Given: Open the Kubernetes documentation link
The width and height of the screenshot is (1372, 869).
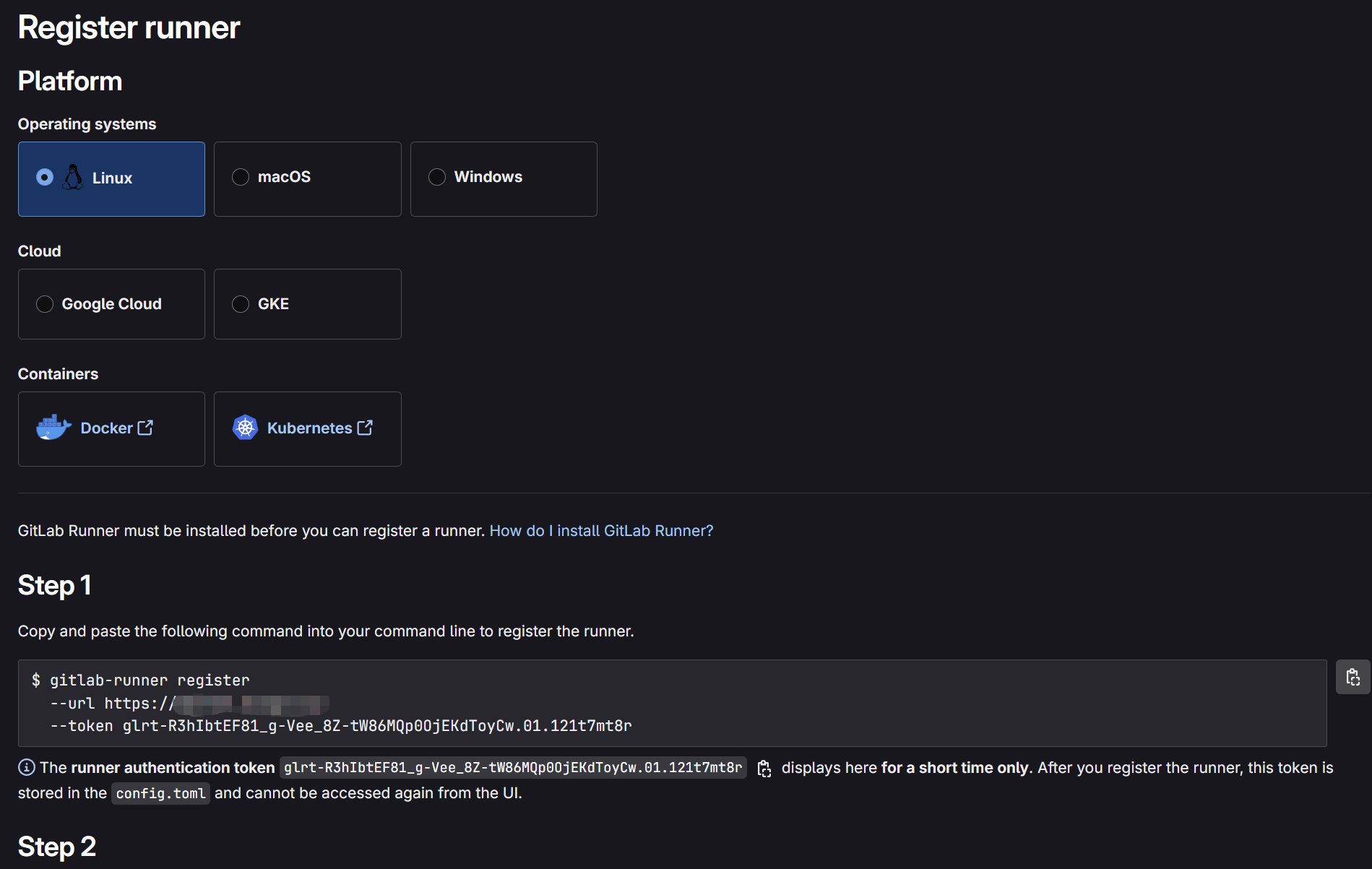Looking at the screenshot, I should (309, 428).
